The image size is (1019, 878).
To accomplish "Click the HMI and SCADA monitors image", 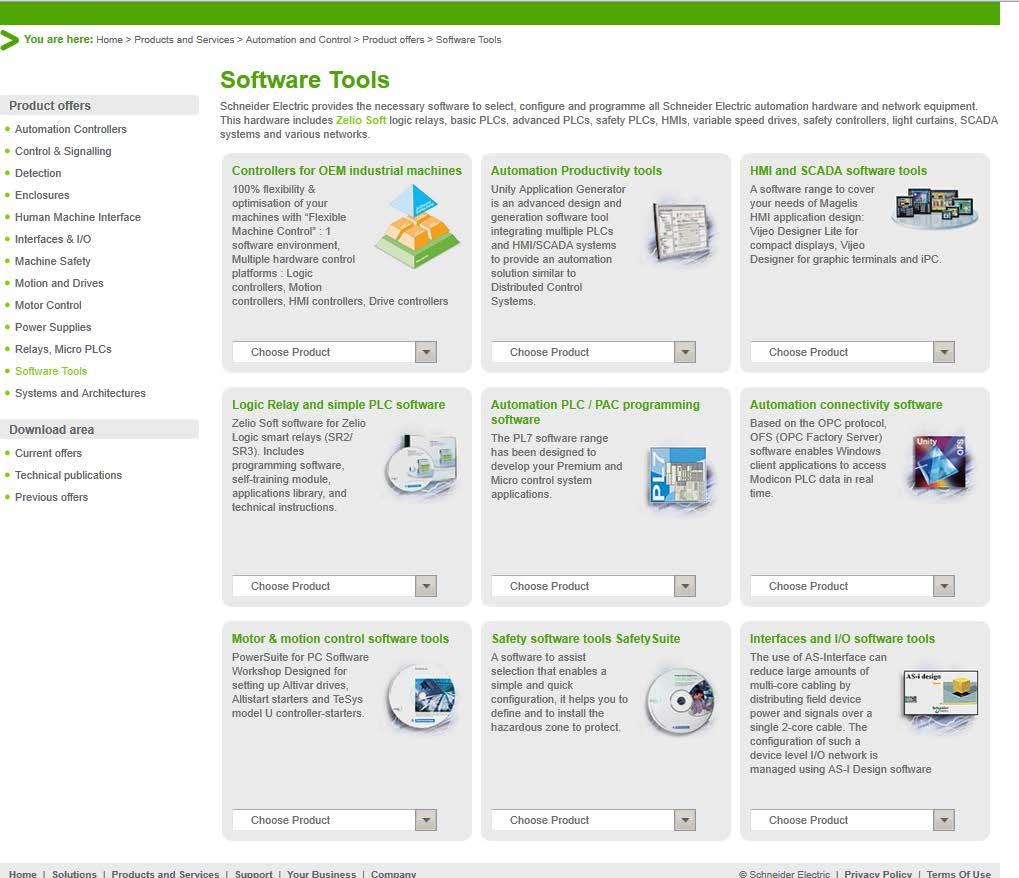I will 936,207.
